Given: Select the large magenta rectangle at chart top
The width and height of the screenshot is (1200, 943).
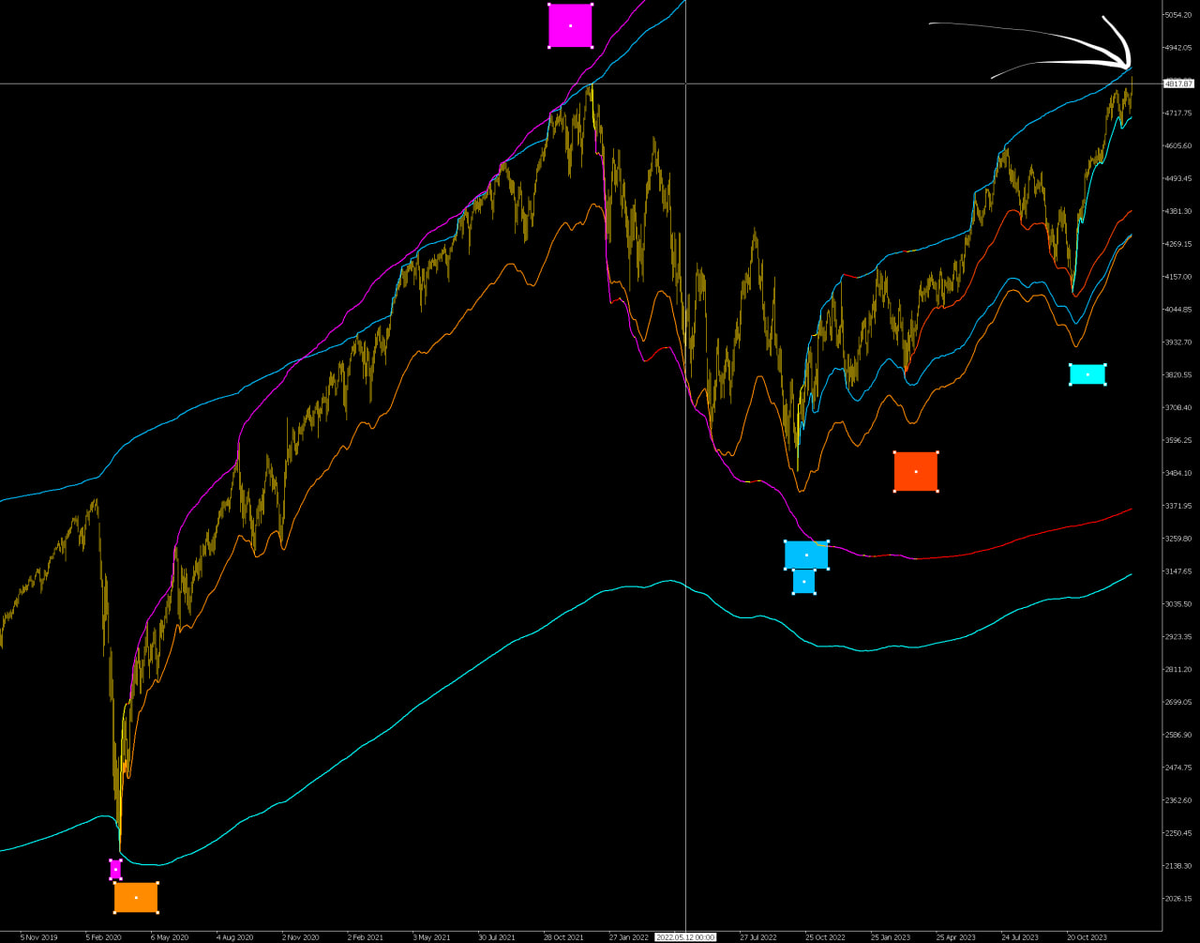Looking at the screenshot, I should pos(570,25).
